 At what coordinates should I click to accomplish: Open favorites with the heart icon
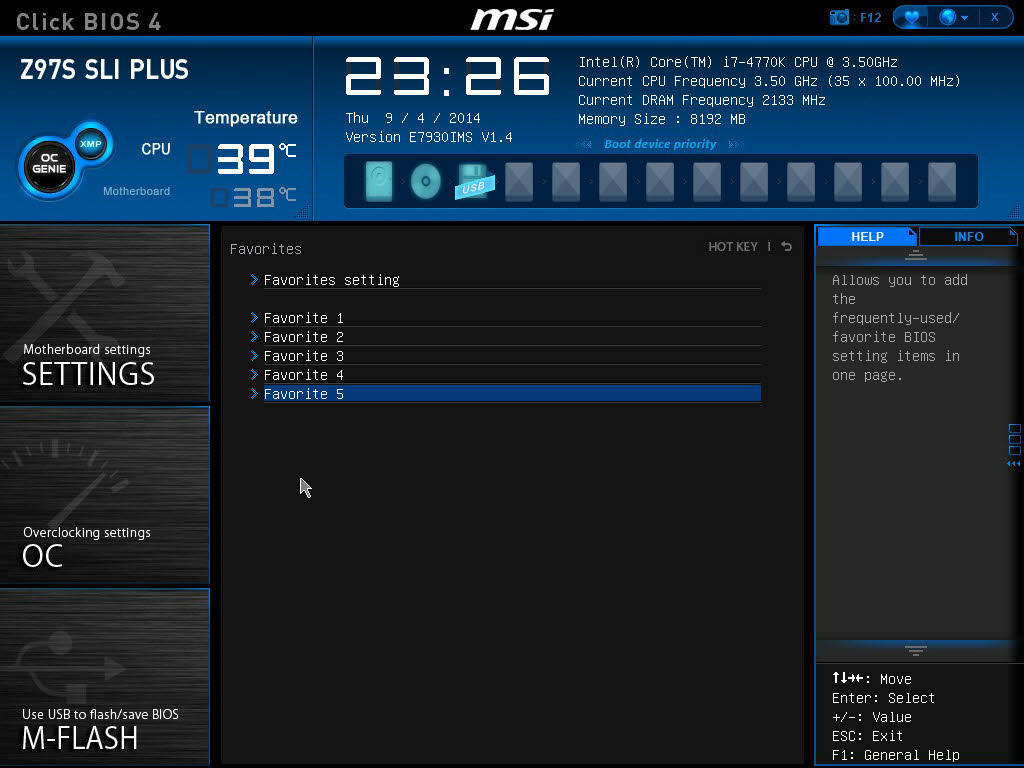pyautogui.click(x=911, y=17)
